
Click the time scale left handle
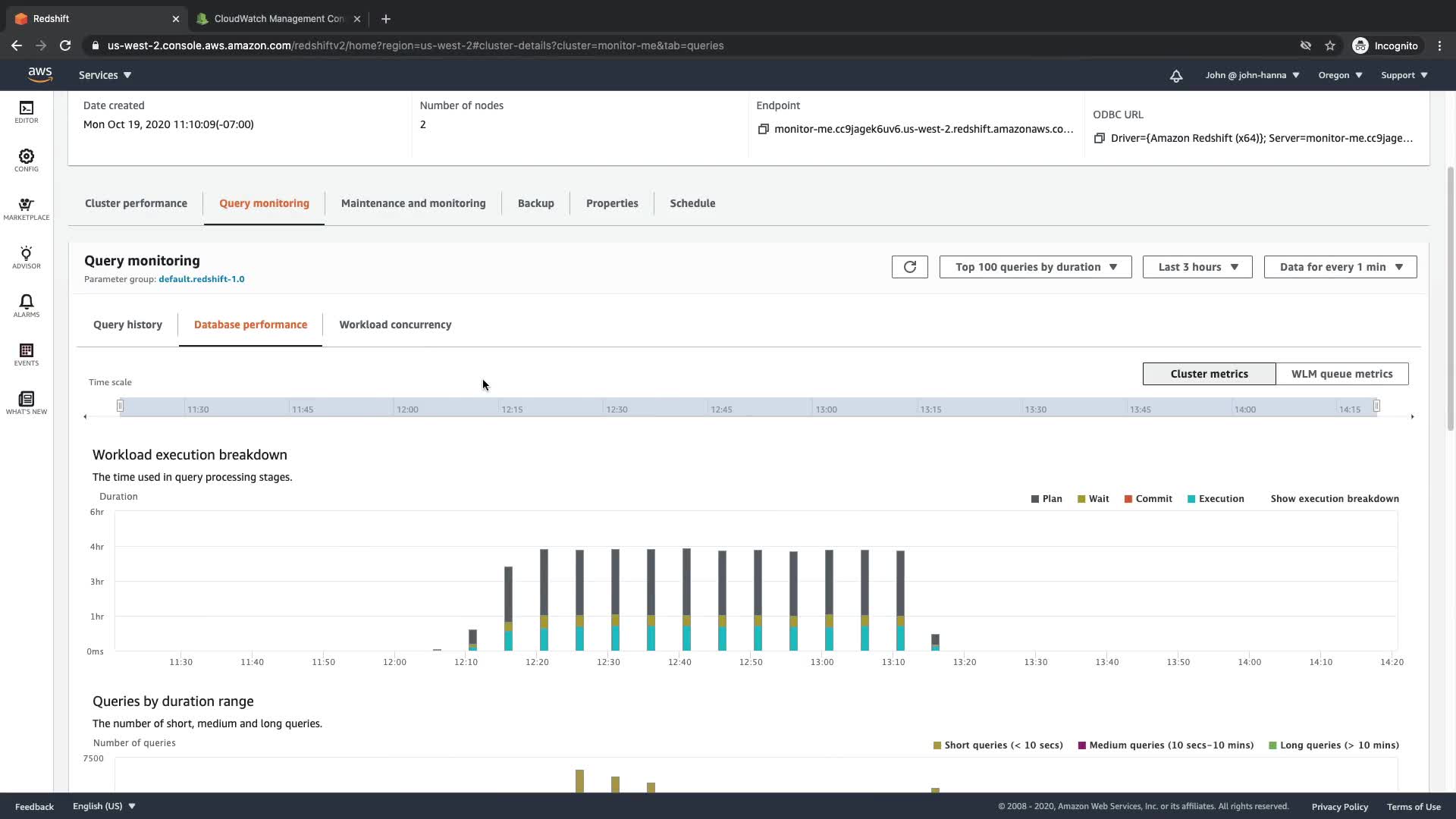(x=120, y=406)
